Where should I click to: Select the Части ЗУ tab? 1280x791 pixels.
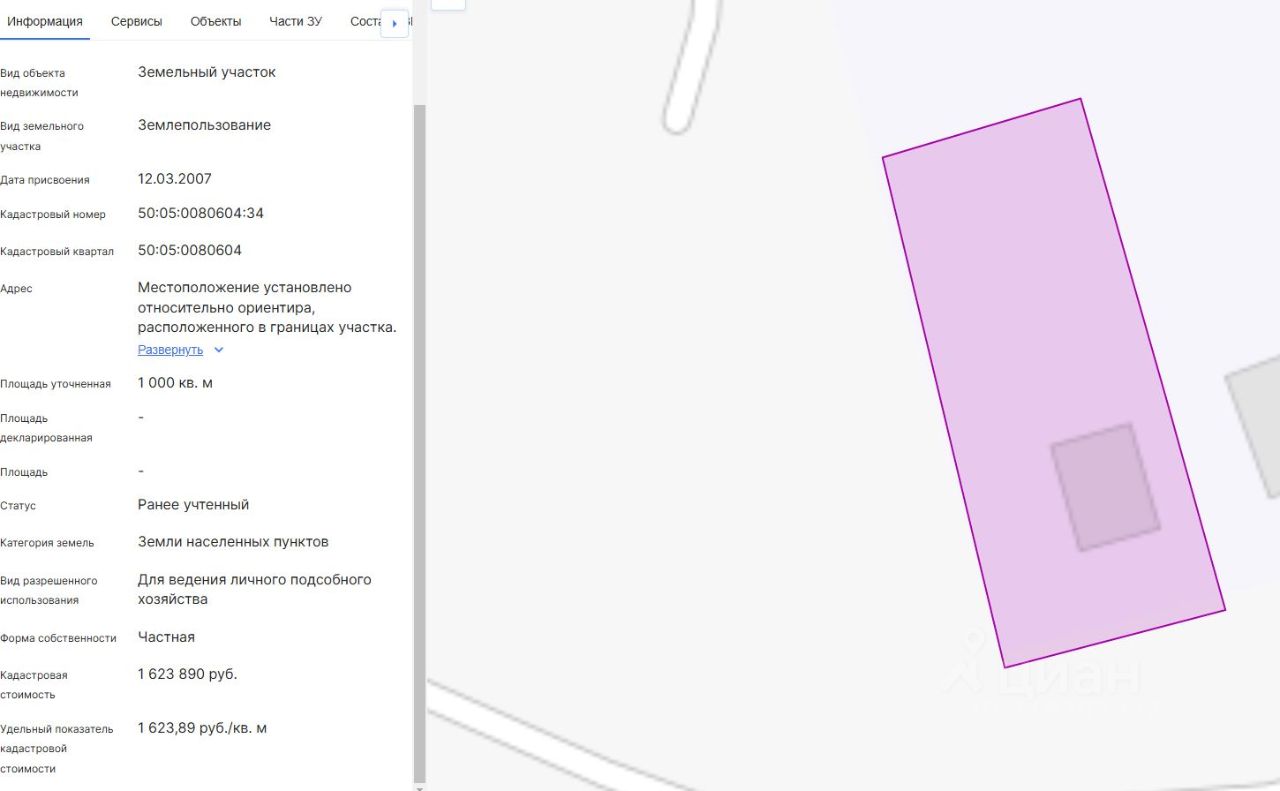(295, 21)
